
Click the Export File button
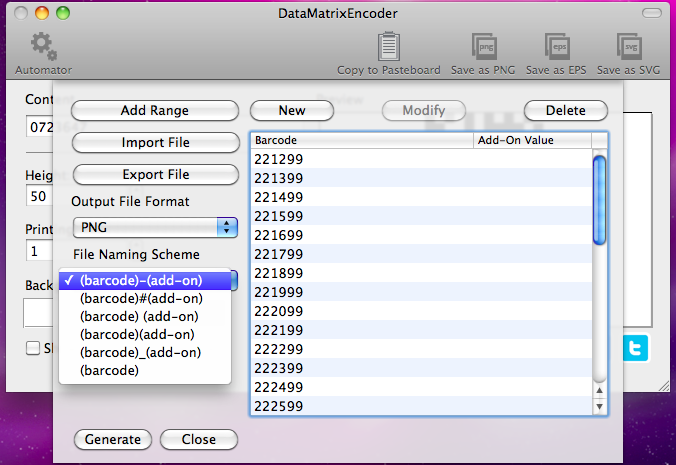pyautogui.click(x=156, y=174)
